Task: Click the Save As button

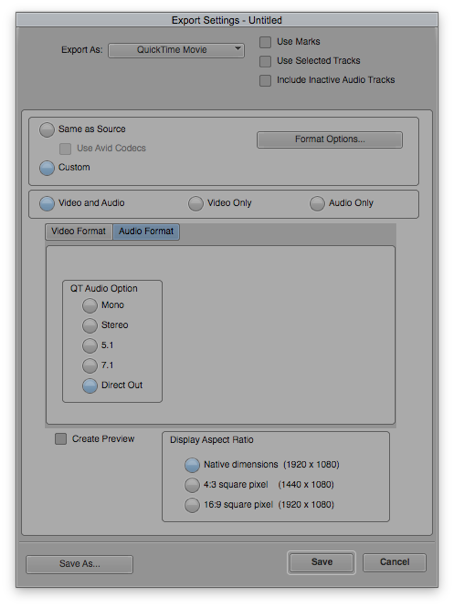Action: pos(79,564)
